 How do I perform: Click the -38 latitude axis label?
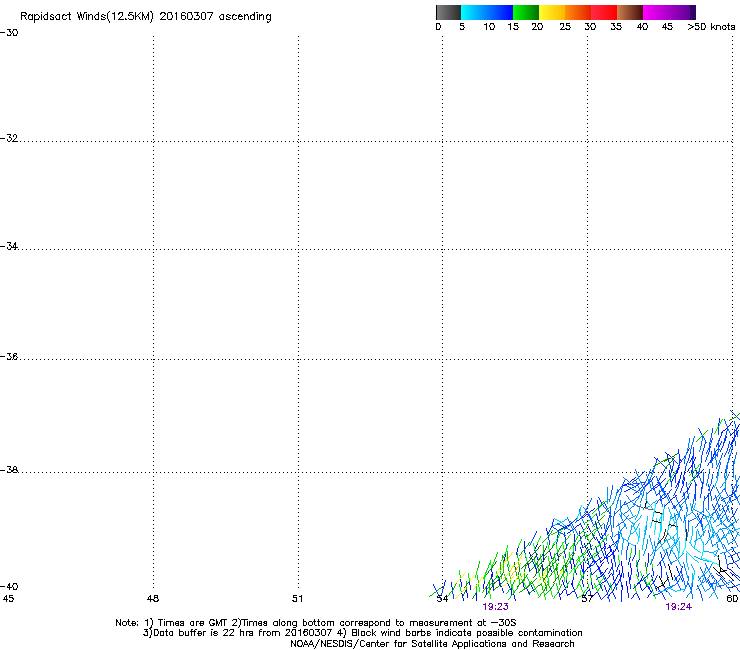[x=9, y=470]
